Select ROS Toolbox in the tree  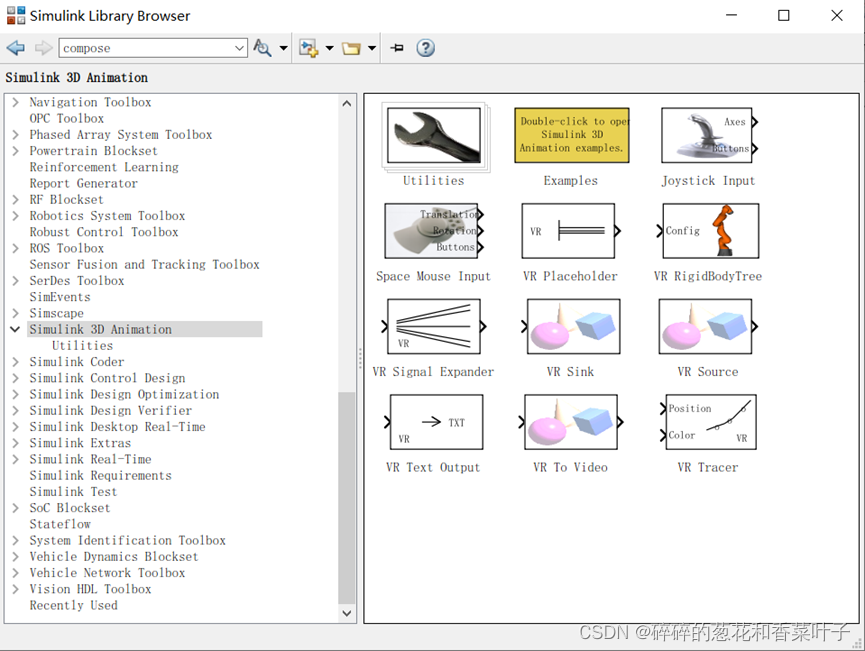[x=67, y=248]
